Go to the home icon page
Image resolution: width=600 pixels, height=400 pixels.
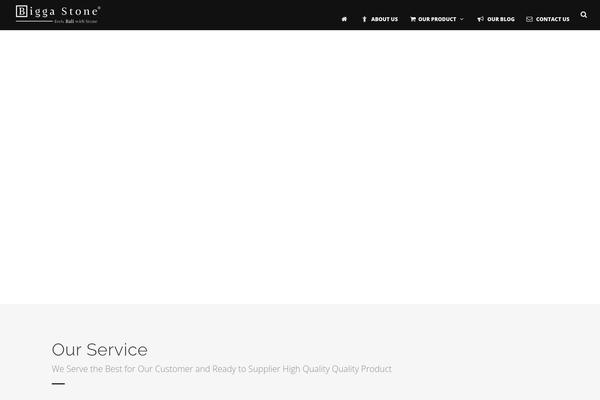pos(344,19)
